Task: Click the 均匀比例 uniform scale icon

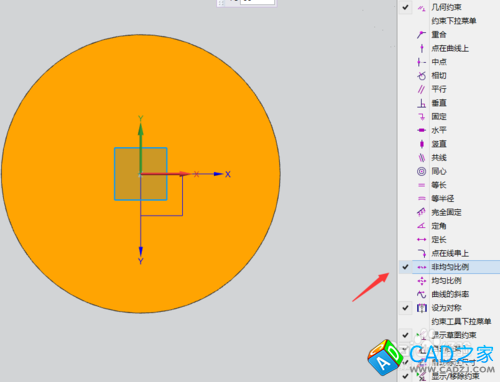Action: click(421, 281)
